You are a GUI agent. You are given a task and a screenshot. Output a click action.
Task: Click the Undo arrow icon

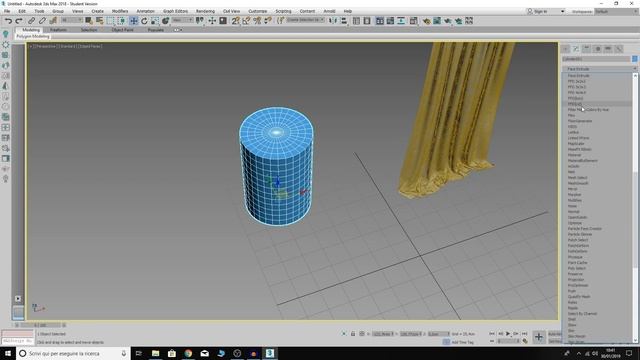point(8,20)
